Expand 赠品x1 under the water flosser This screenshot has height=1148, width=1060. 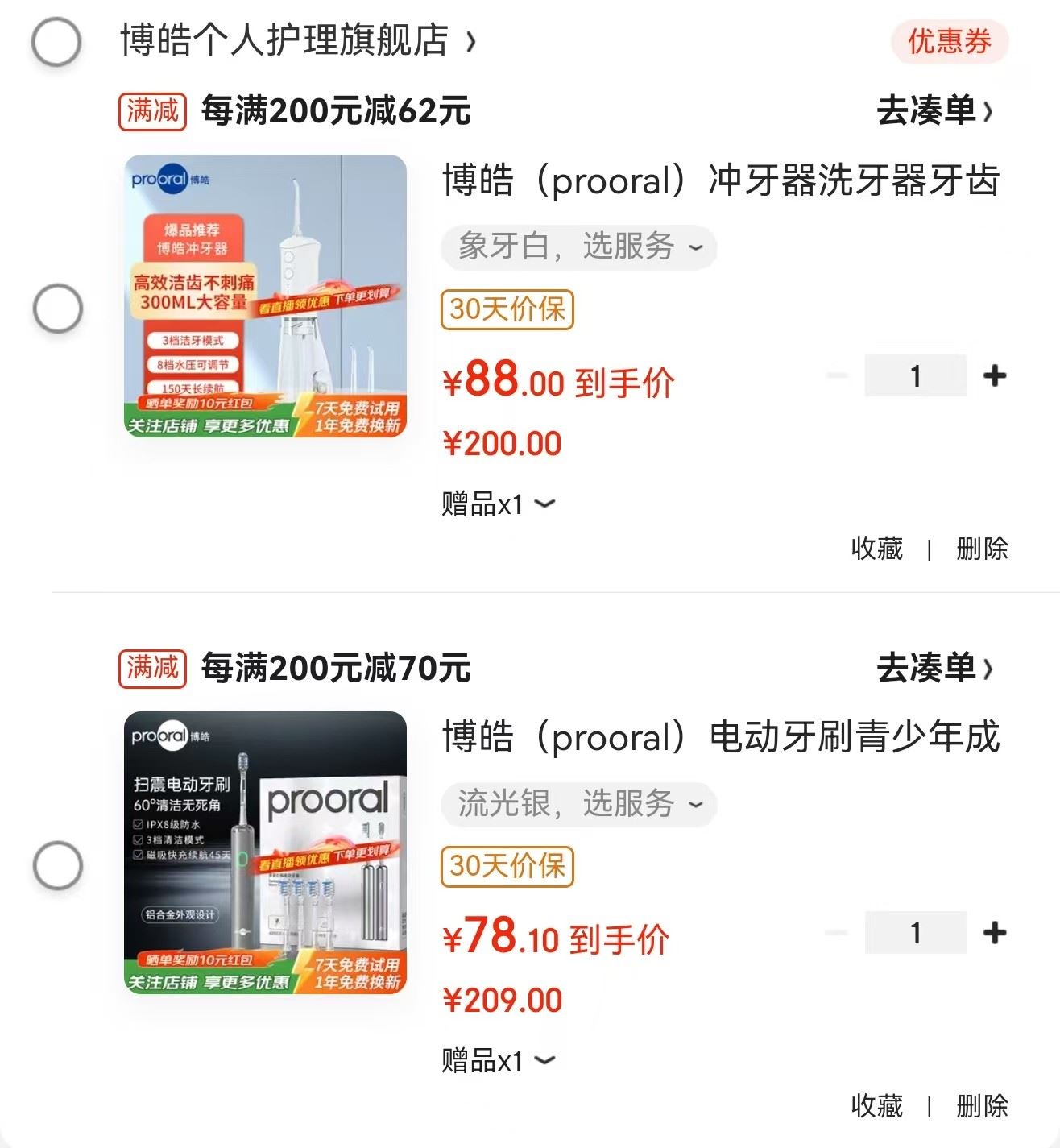(498, 504)
